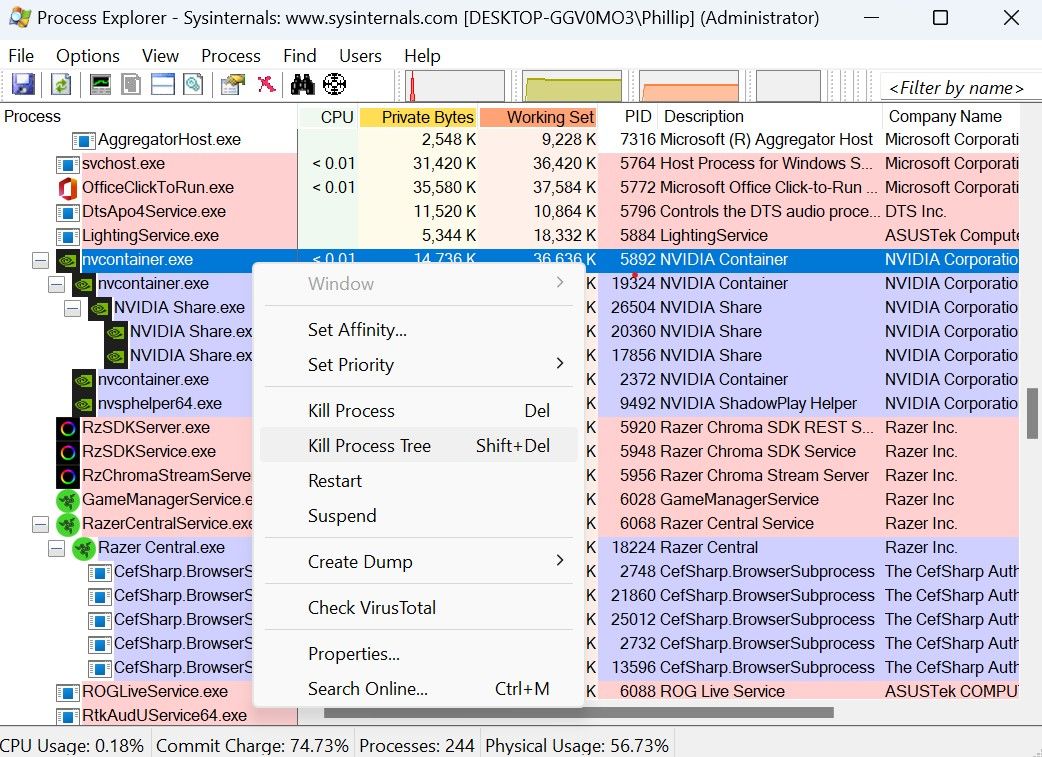Click the Save icon on the toolbar
This screenshot has height=757, width=1042.
(x=21, y=84)
